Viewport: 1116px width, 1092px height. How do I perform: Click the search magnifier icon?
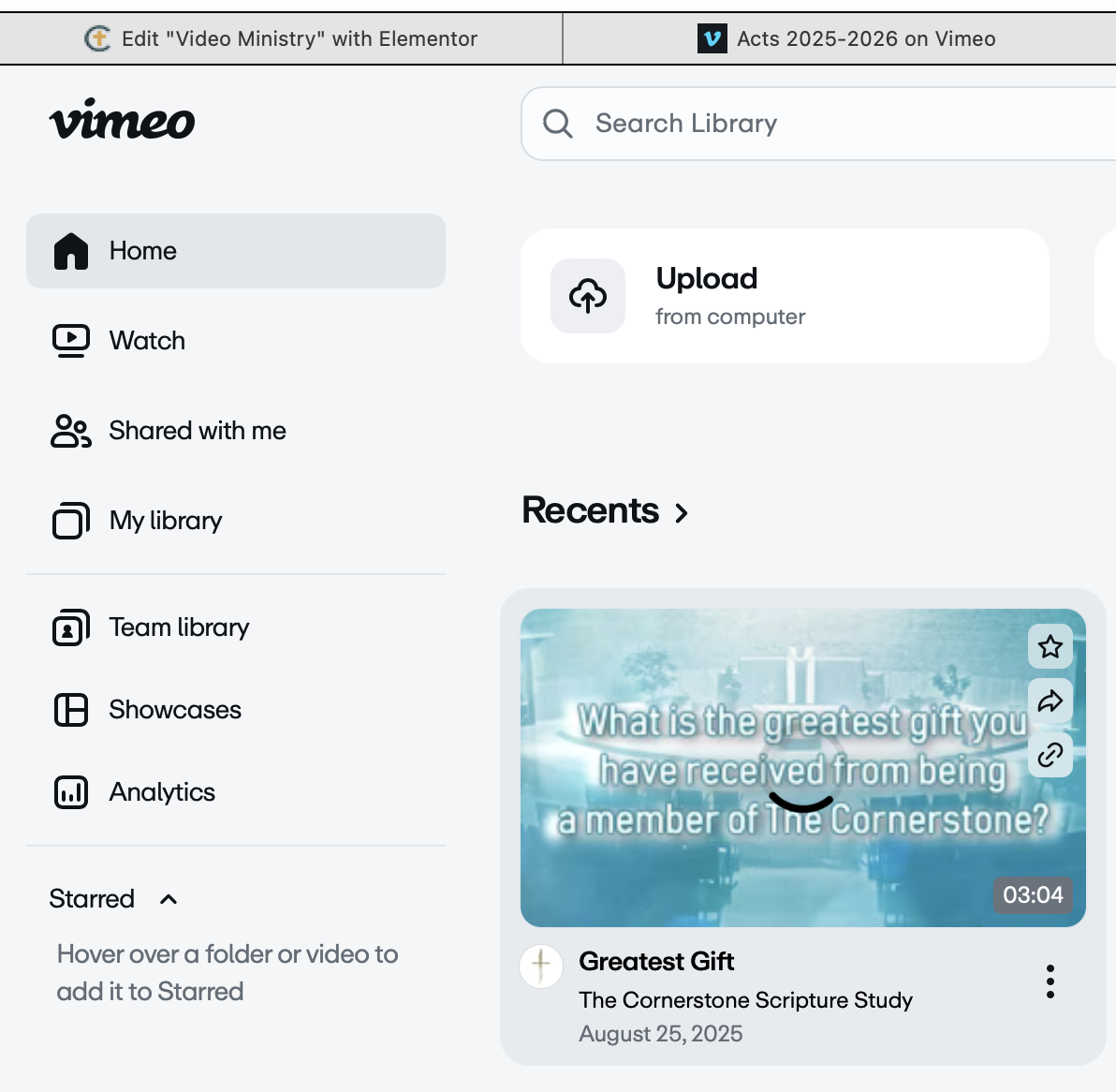click(558, 123)
